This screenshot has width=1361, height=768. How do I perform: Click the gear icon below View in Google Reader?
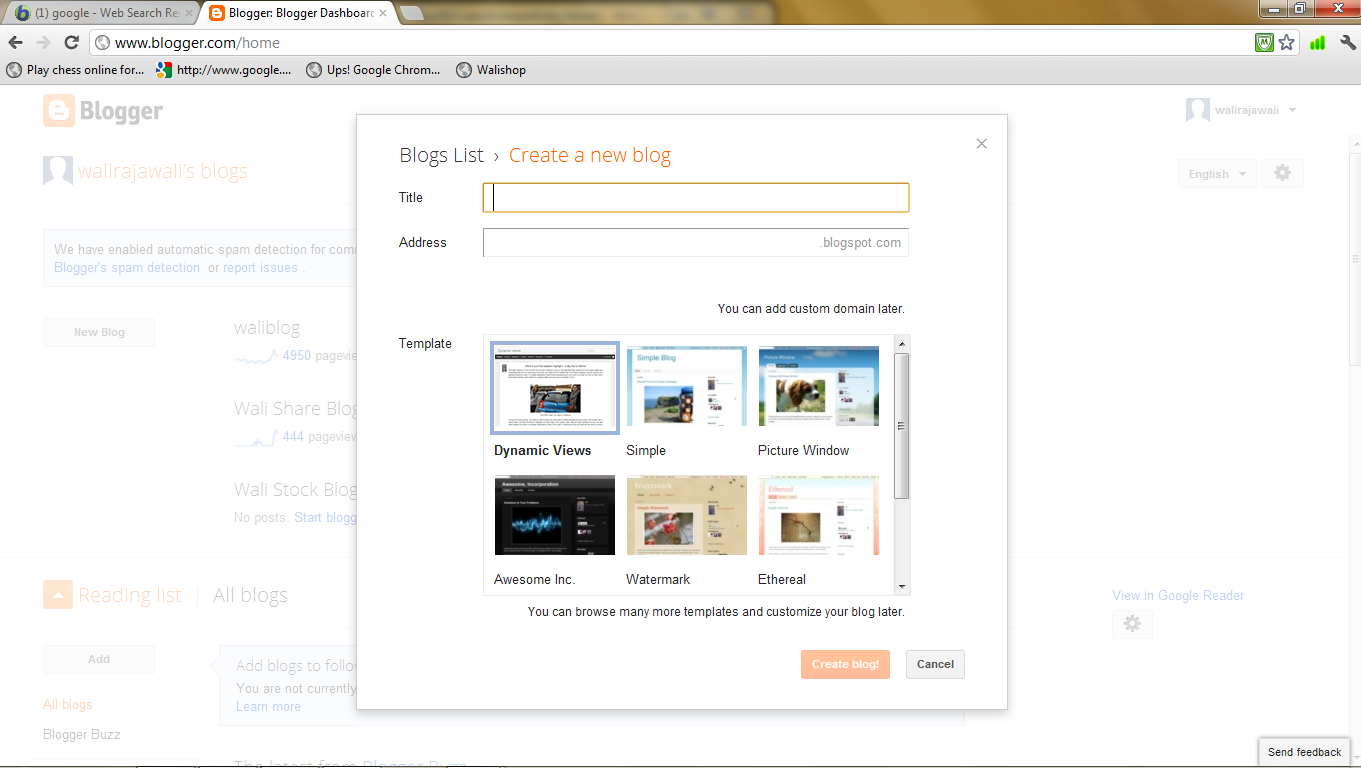(x=1131, y=624)
